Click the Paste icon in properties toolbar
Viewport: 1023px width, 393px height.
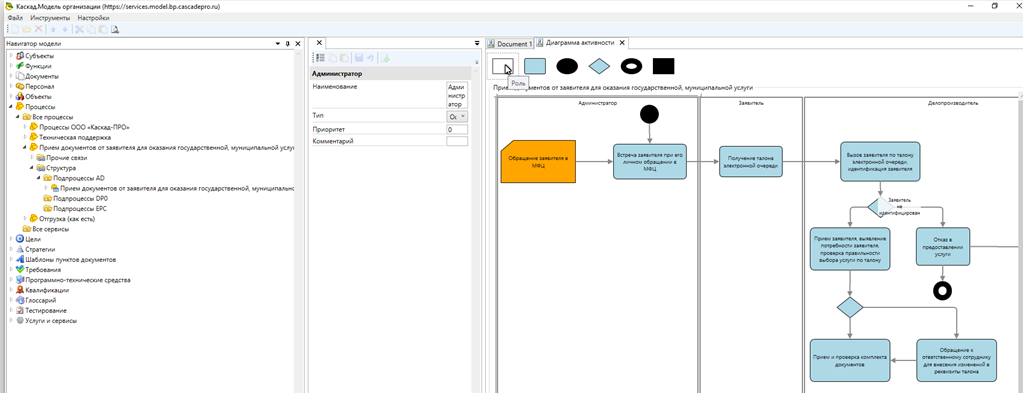click(x=344, y=58)
